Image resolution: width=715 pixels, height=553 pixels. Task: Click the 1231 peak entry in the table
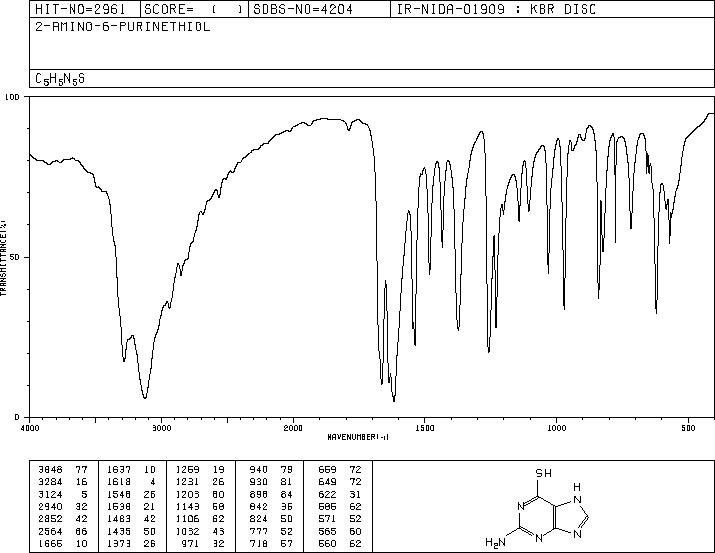pos(200,482)
